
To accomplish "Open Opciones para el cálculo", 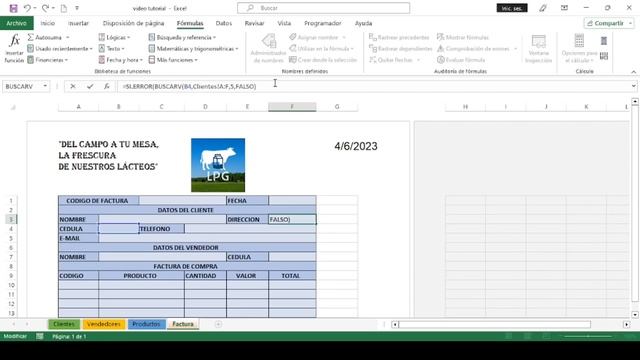I will pos(579,49).
